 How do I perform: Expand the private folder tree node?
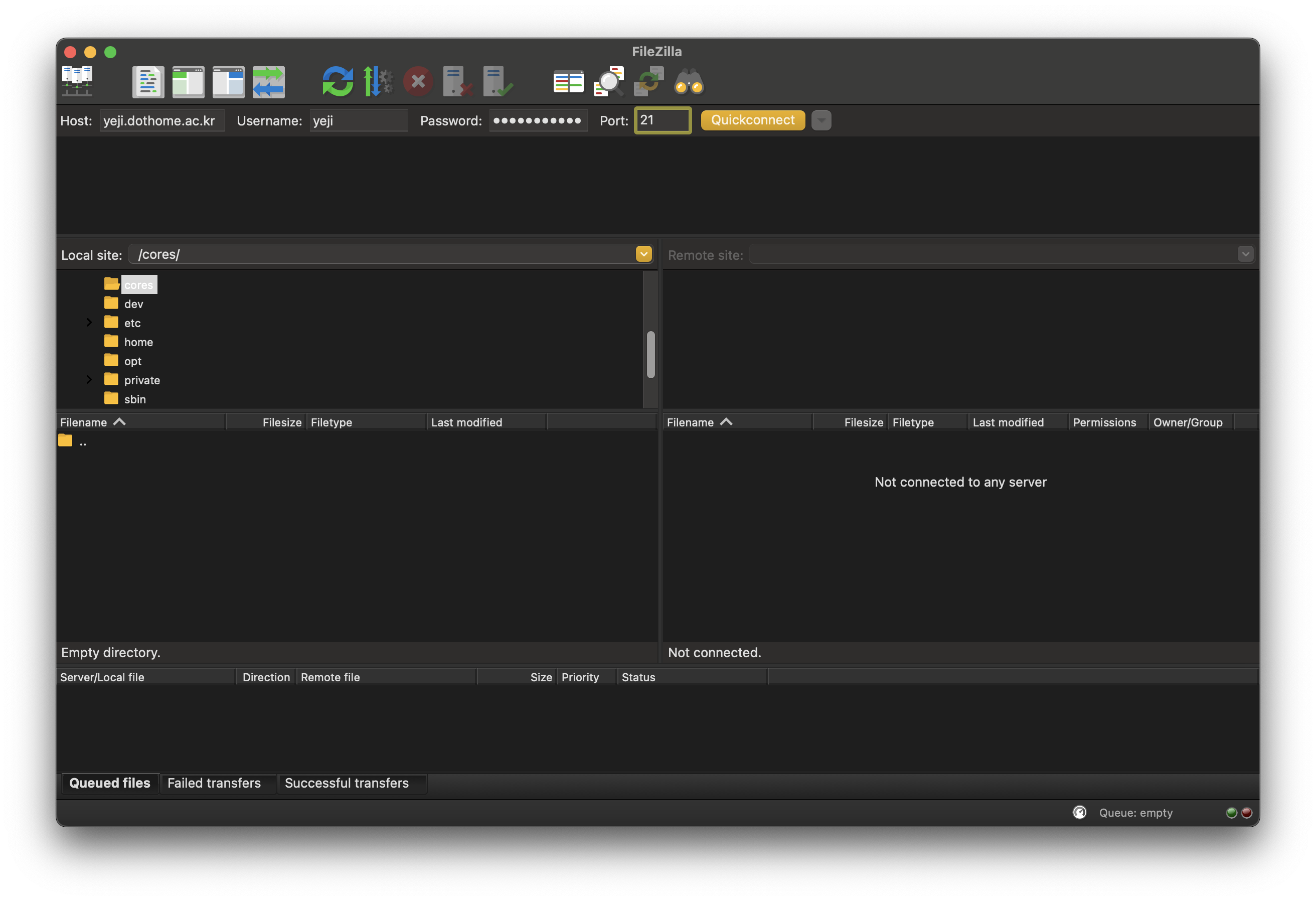coord(89,379)
